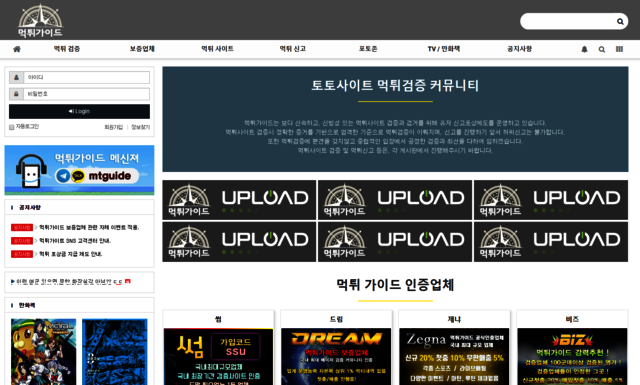Follow the 정보찾기 link
640x385 pixels.
pyautogui.click(x=140, y=127)
